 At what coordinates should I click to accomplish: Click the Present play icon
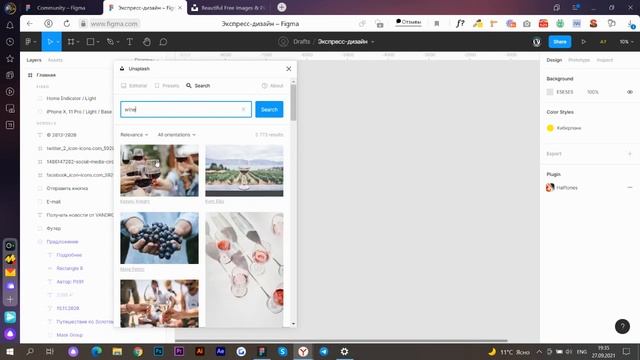click(584, 42)
